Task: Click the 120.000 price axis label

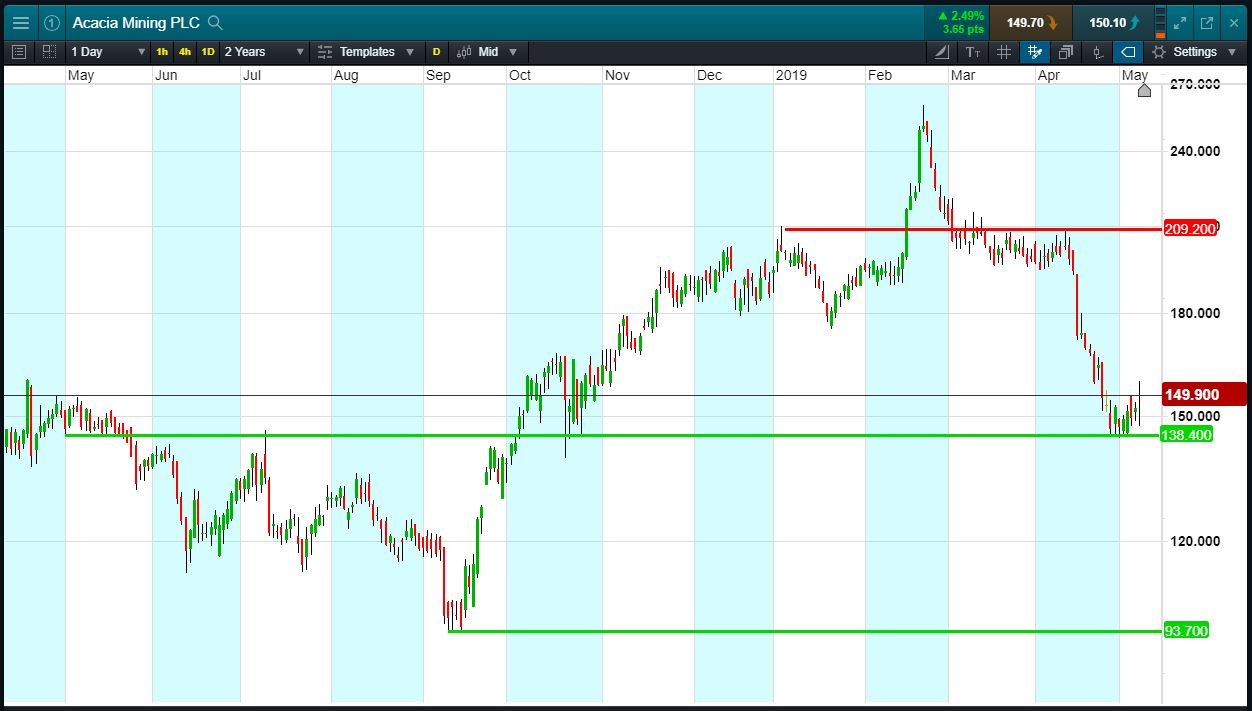Action: (x=1195, y=541)
